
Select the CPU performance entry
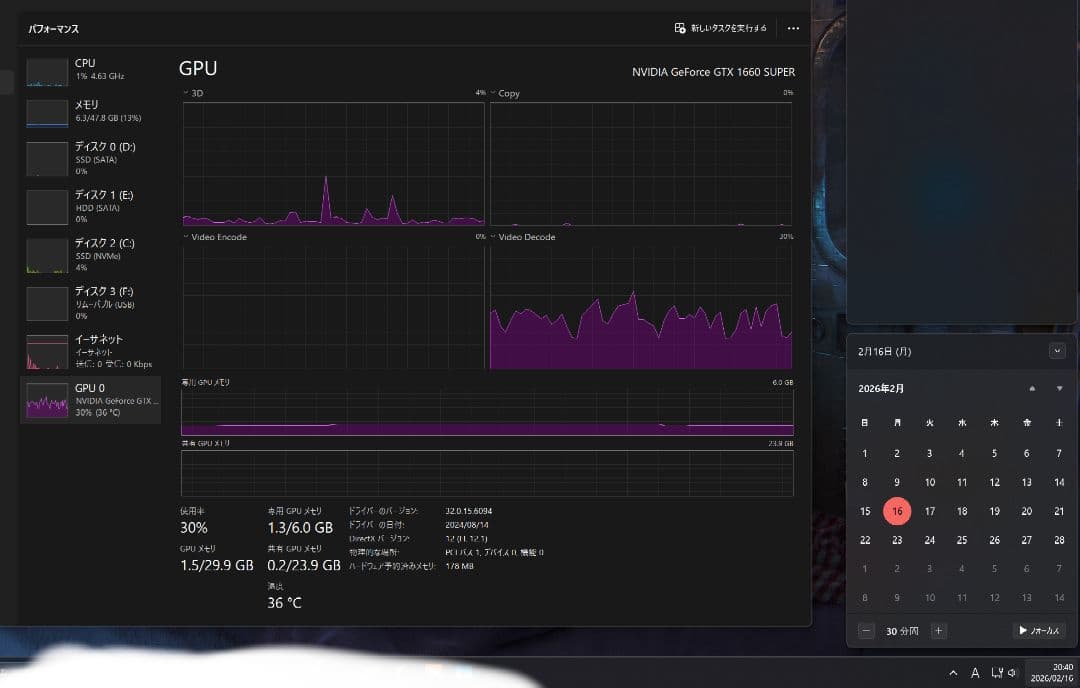tap(91, 72)
